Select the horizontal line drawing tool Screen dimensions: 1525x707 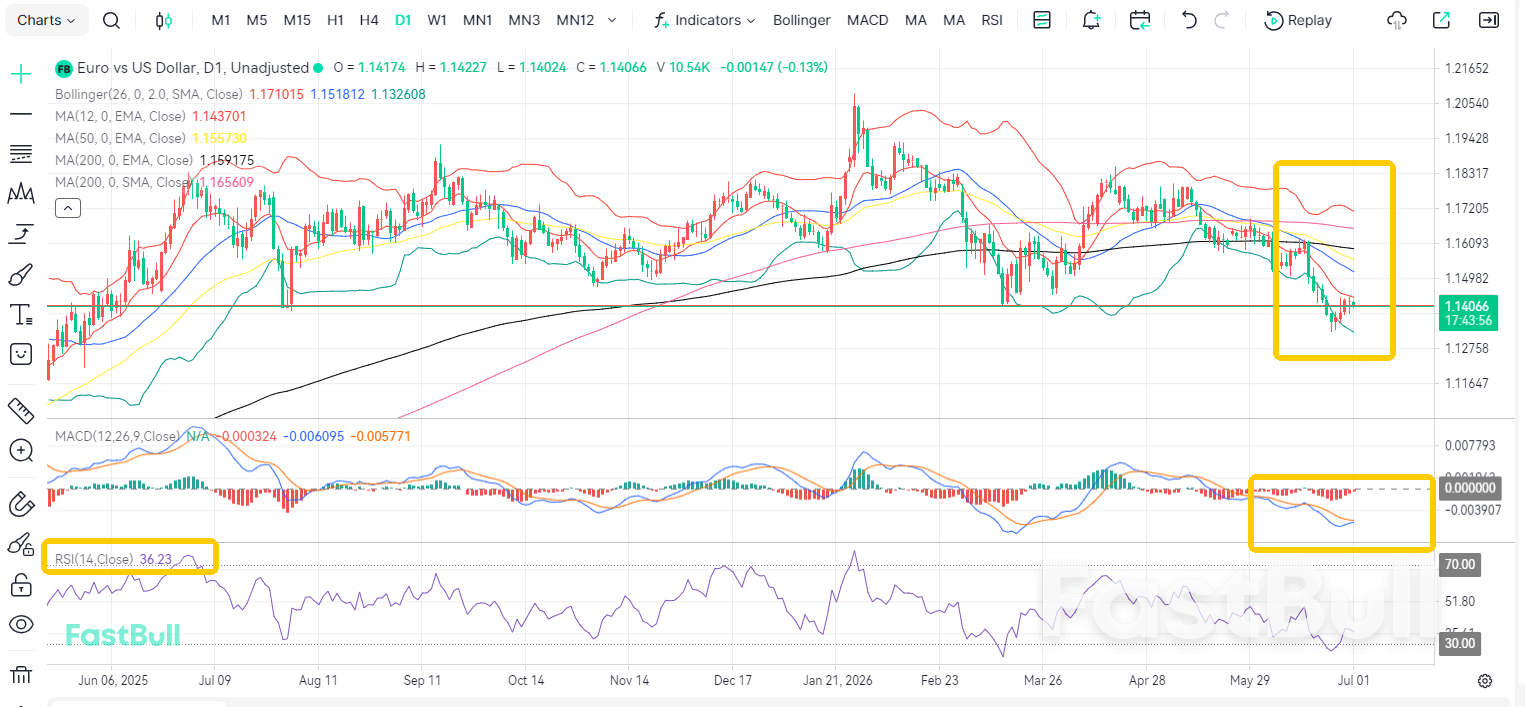click(21, 114)
